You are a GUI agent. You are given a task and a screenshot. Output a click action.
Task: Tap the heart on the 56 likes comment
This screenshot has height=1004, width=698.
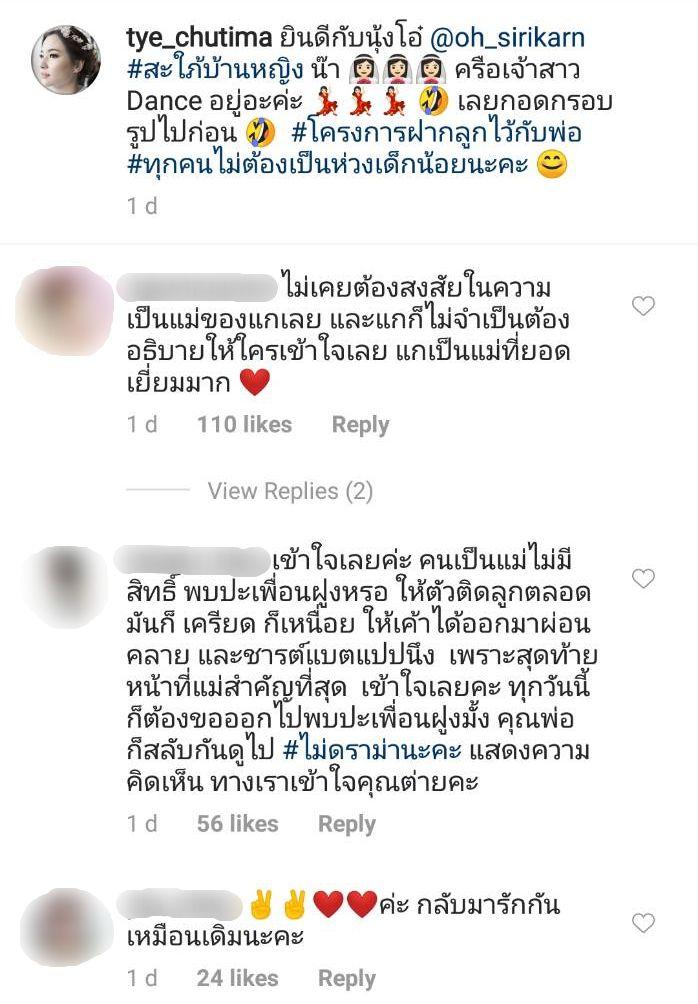tap(643, 579)
